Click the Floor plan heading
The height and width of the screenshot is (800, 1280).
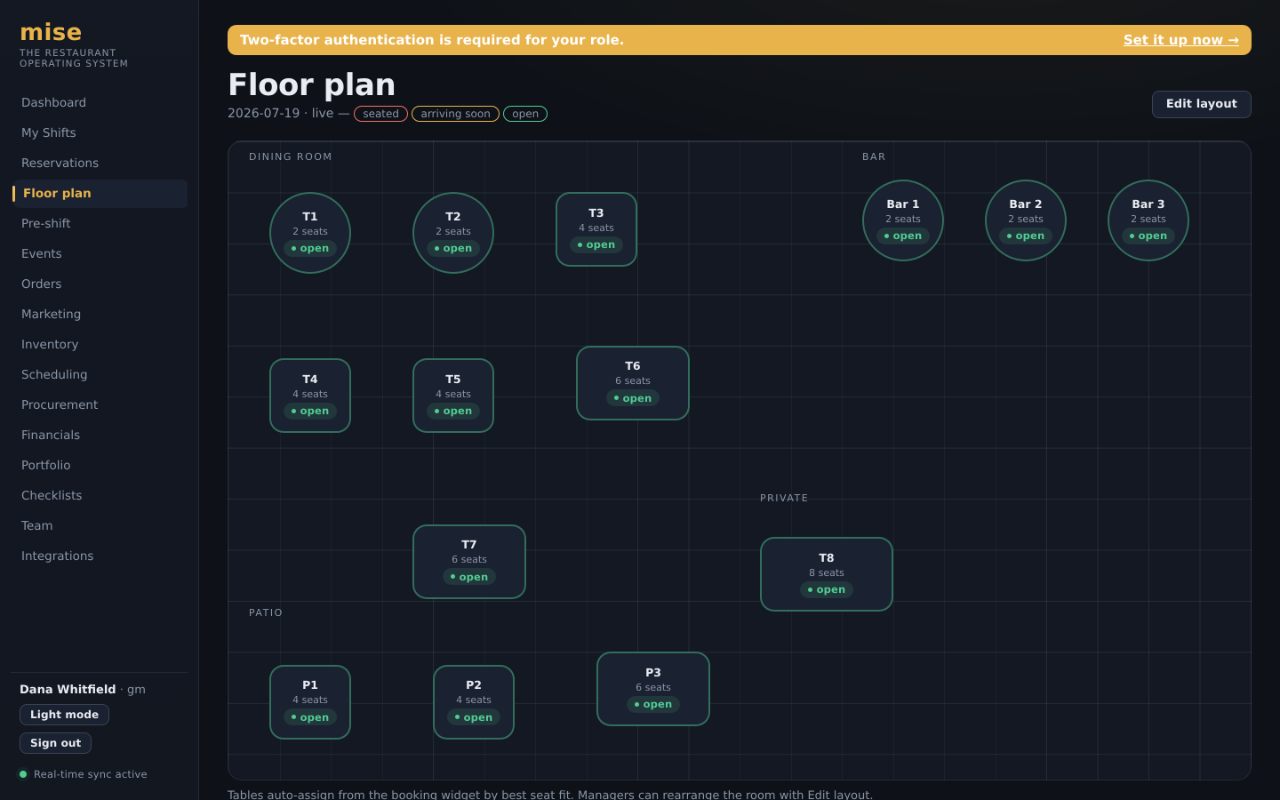(312, 85)
